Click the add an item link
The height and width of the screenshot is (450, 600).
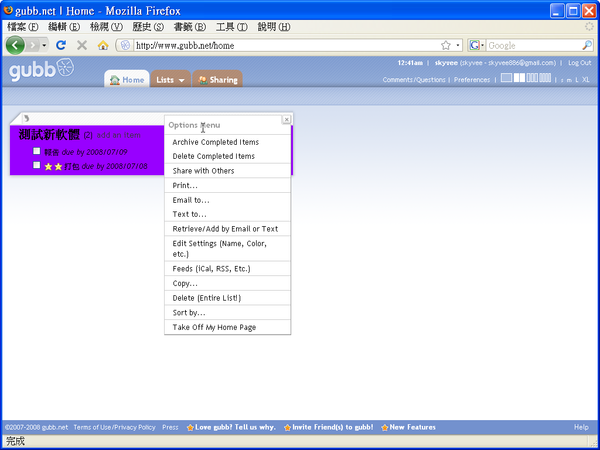click(x=118, y=135)
